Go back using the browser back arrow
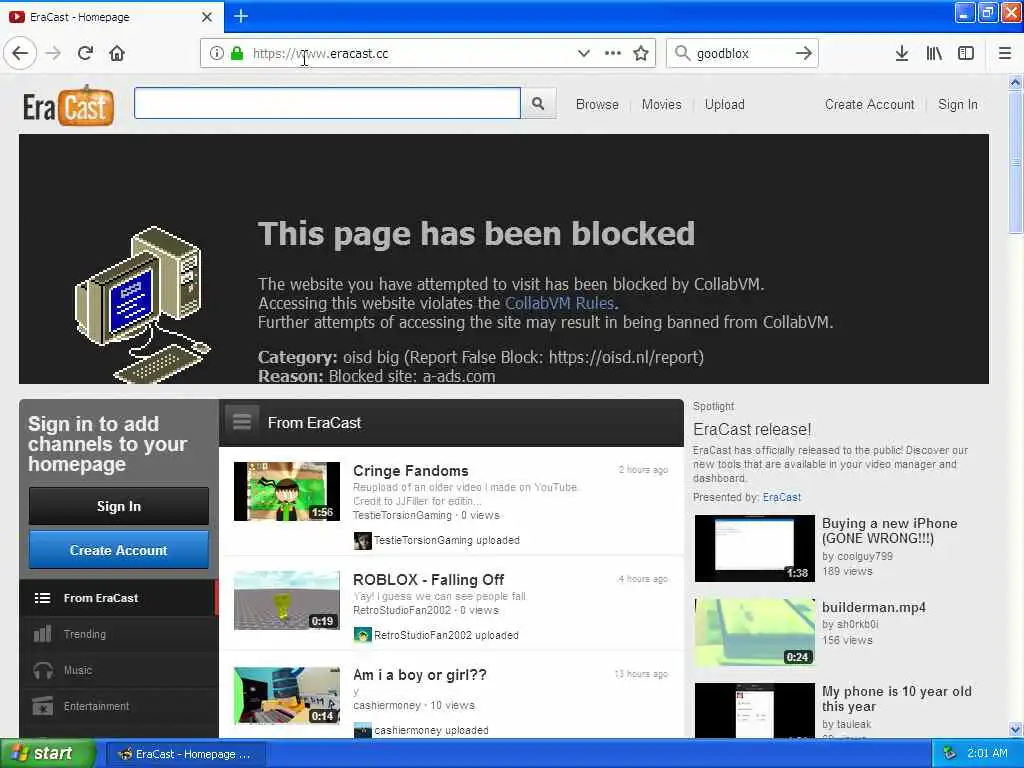The width and height of the screenshot is (1024, 768). coord(20,54)
